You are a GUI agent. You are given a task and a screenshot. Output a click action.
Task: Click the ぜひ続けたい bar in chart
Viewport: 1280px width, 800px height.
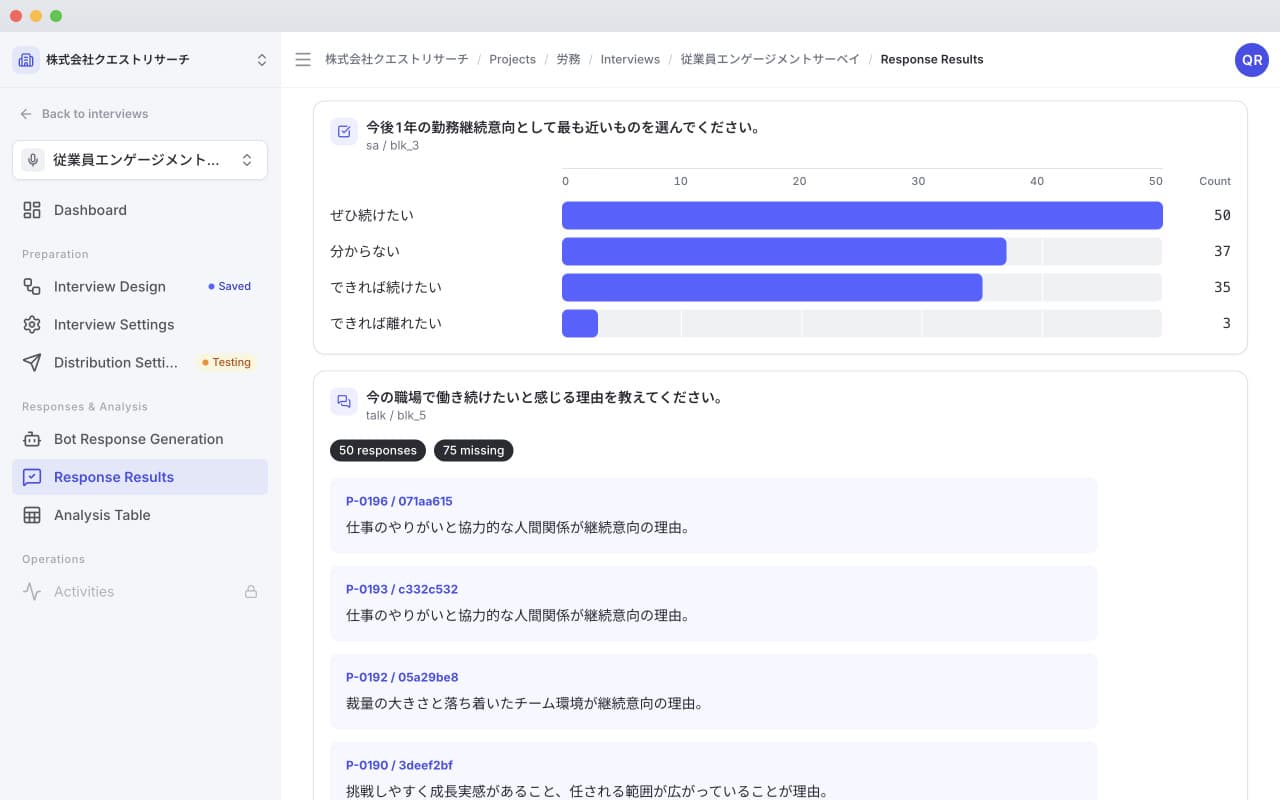(x=862, y=215)
